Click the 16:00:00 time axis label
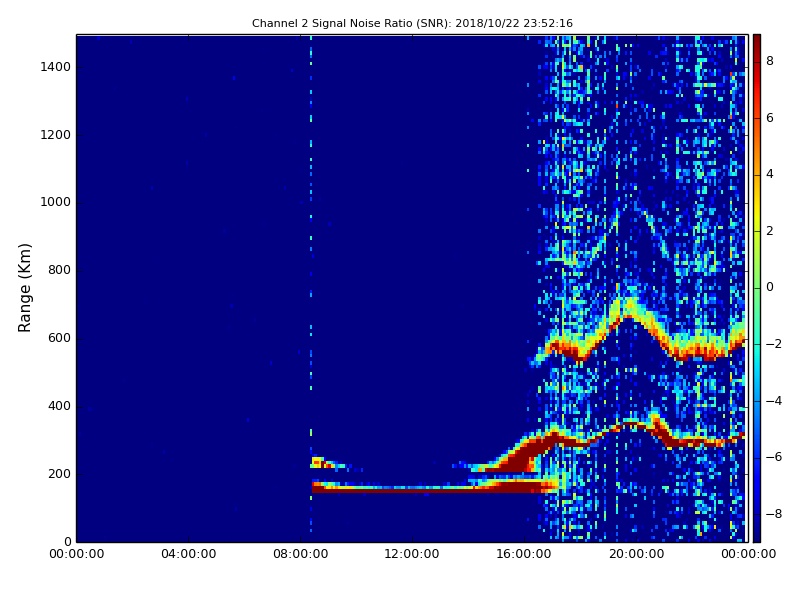The width and height of the screenshot is (800, 600). [524, 554]
